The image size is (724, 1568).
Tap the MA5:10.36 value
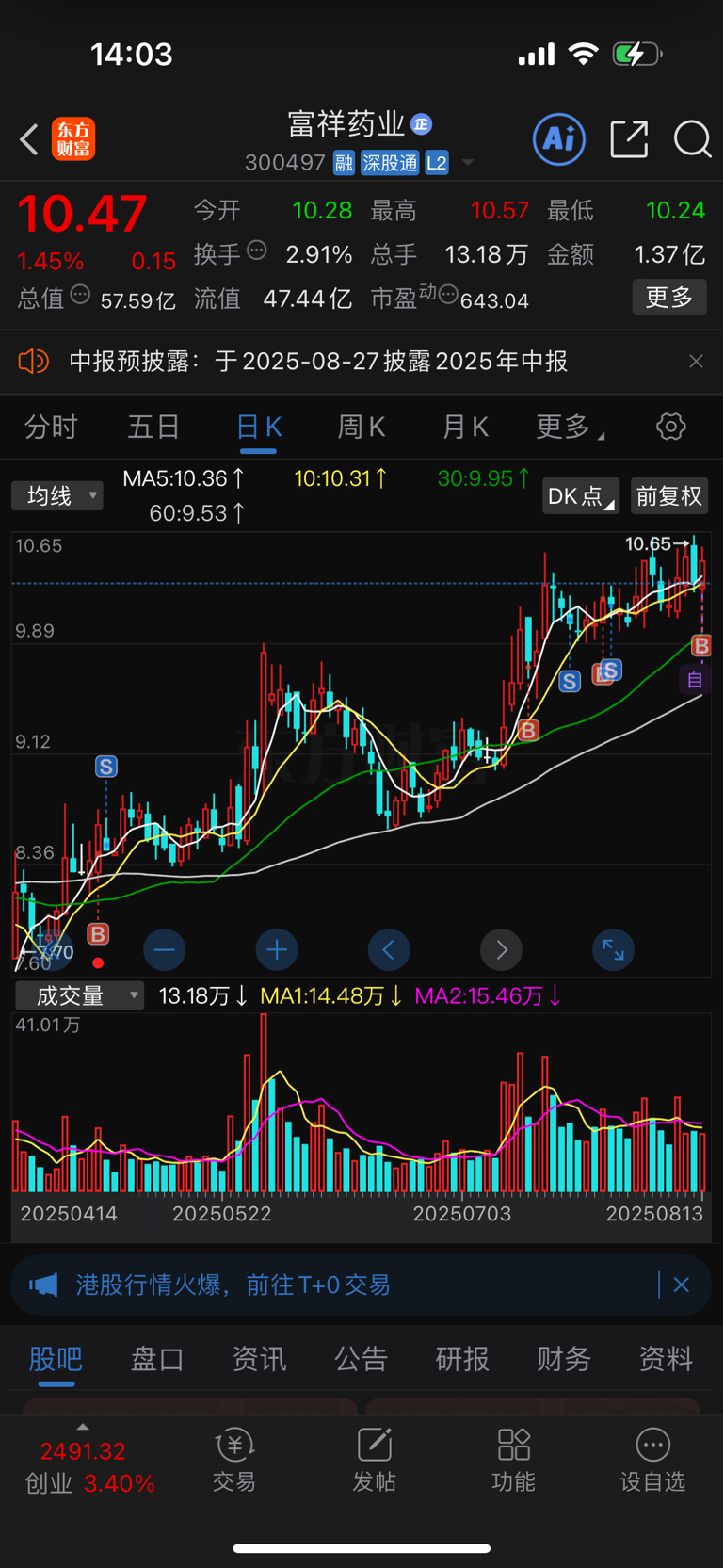click(x=184, y=478)
